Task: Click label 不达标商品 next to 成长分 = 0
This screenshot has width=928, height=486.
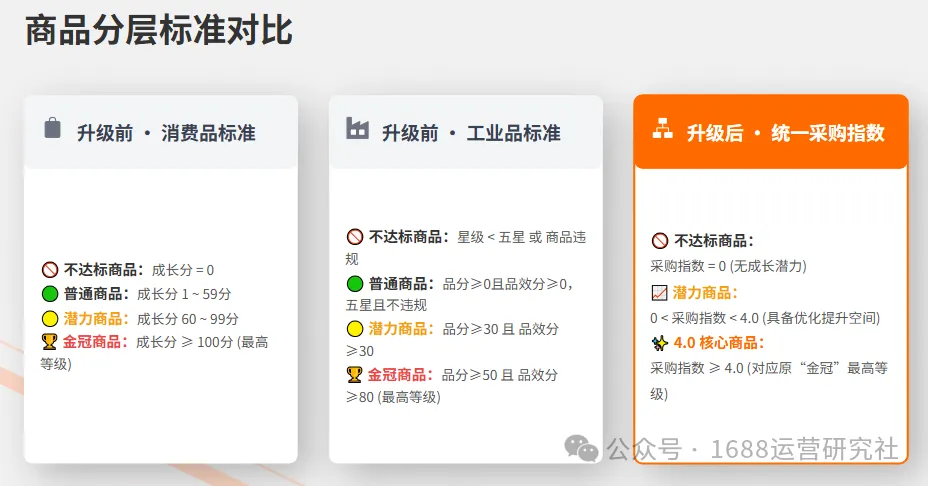Action: pos(104,270)
